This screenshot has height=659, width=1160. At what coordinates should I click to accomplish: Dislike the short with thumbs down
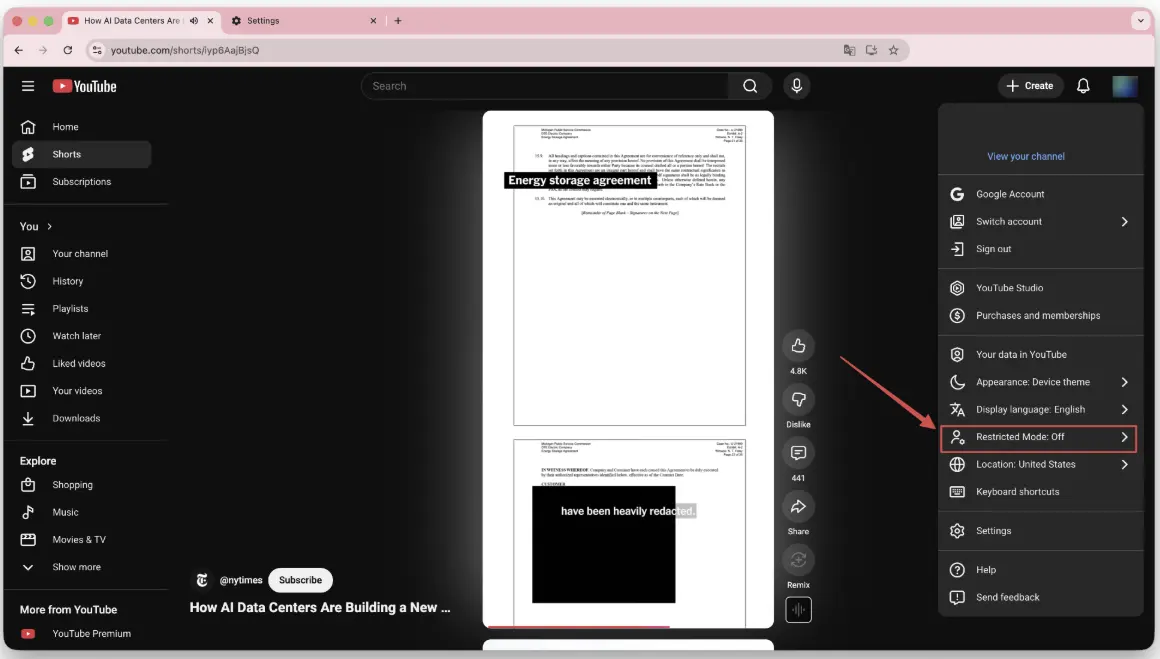tap(798, 399)
